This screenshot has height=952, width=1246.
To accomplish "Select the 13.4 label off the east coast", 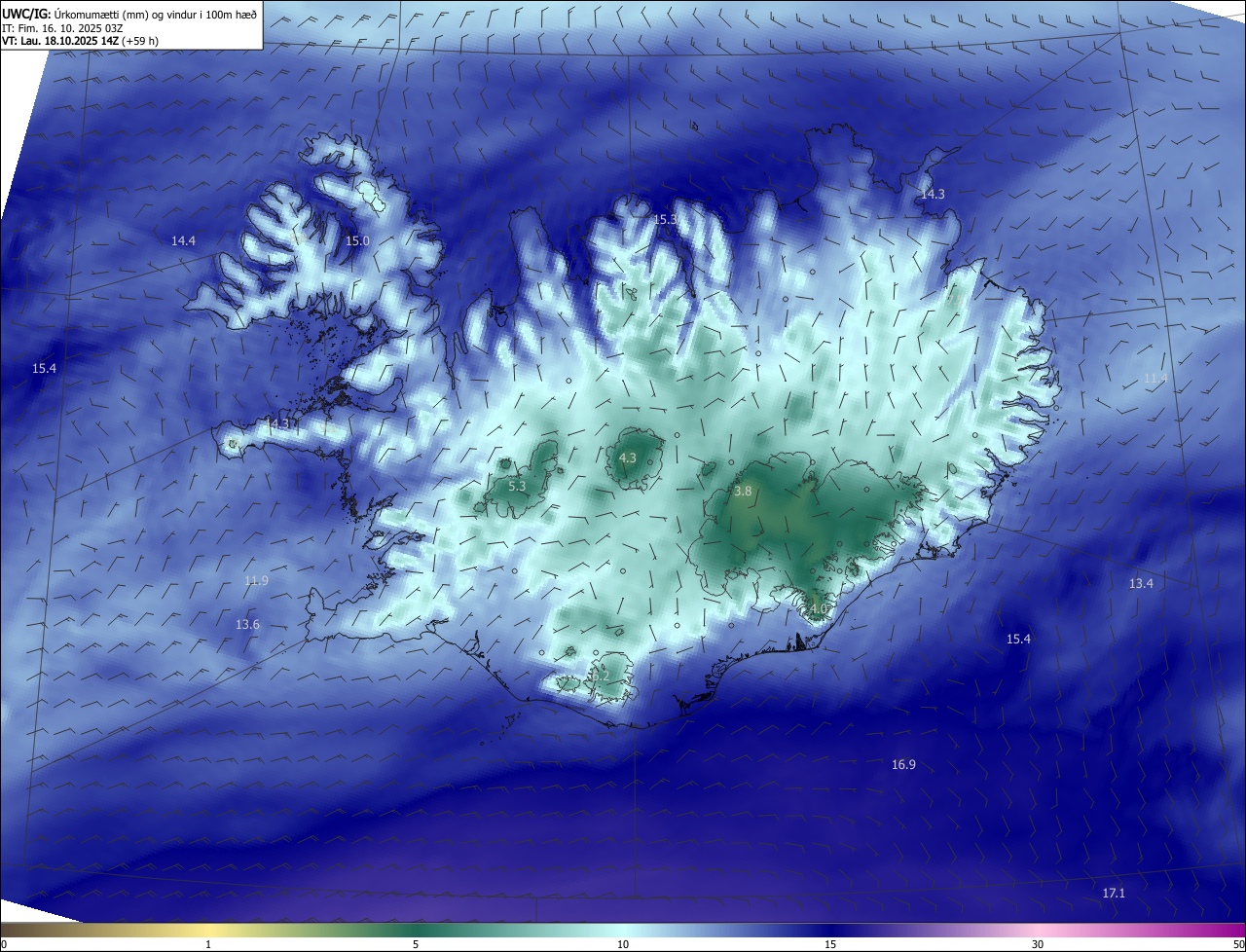I will pyautogui.click(x=1141, y=584).
